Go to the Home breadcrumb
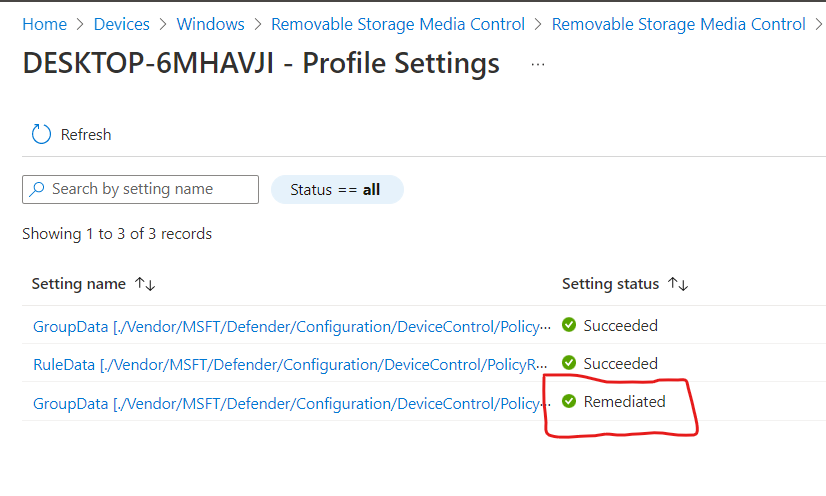The height and width of the screenshot is (496, 826). click(x=44, y=24)
